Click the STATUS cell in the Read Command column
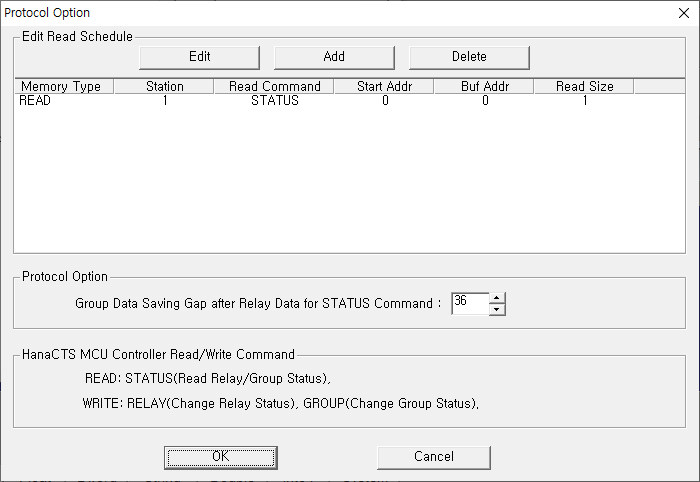 click(274, 101)
